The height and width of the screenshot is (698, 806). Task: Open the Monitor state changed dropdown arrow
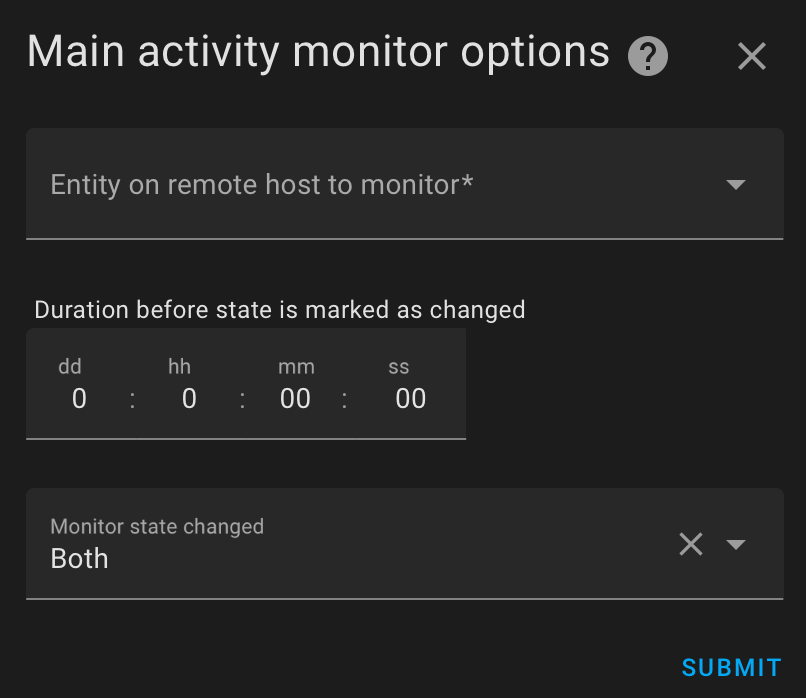(736, 544)
